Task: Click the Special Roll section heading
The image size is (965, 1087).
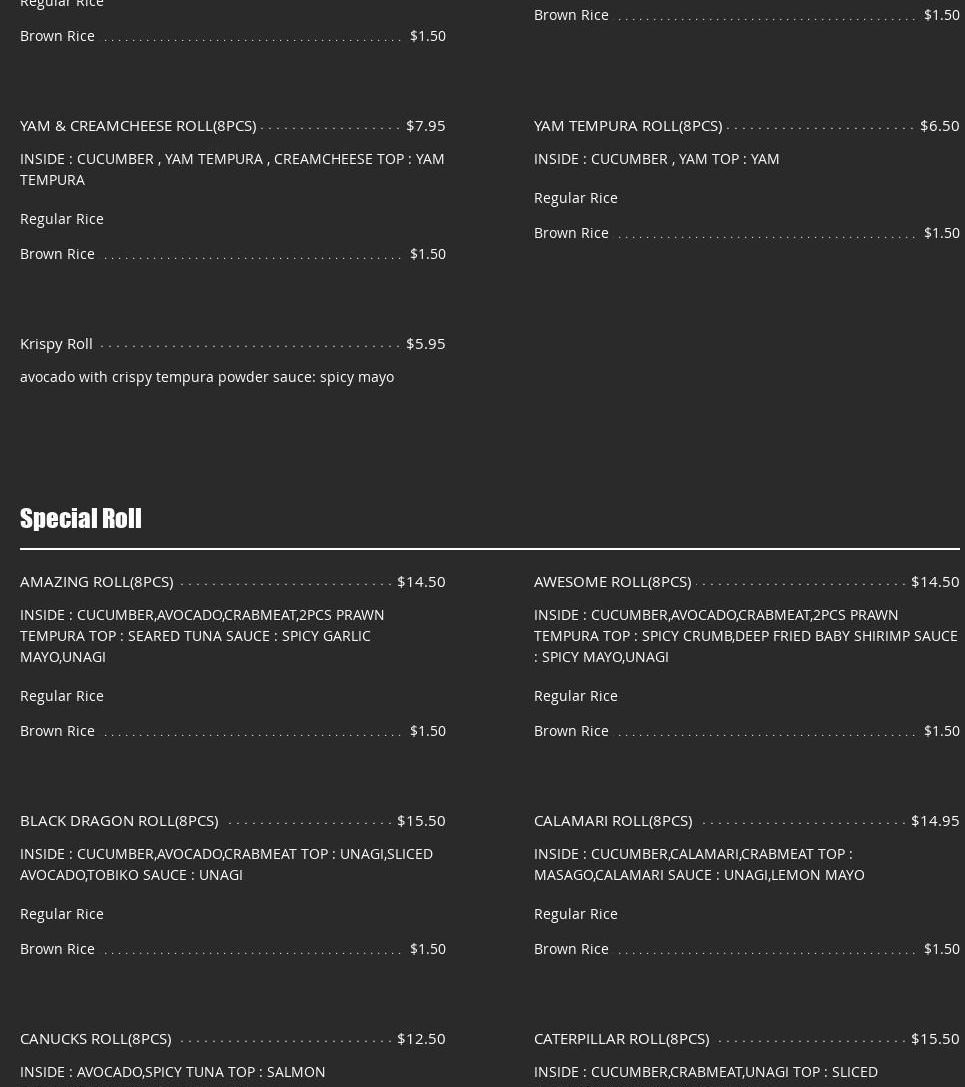Action: (81, 518)
